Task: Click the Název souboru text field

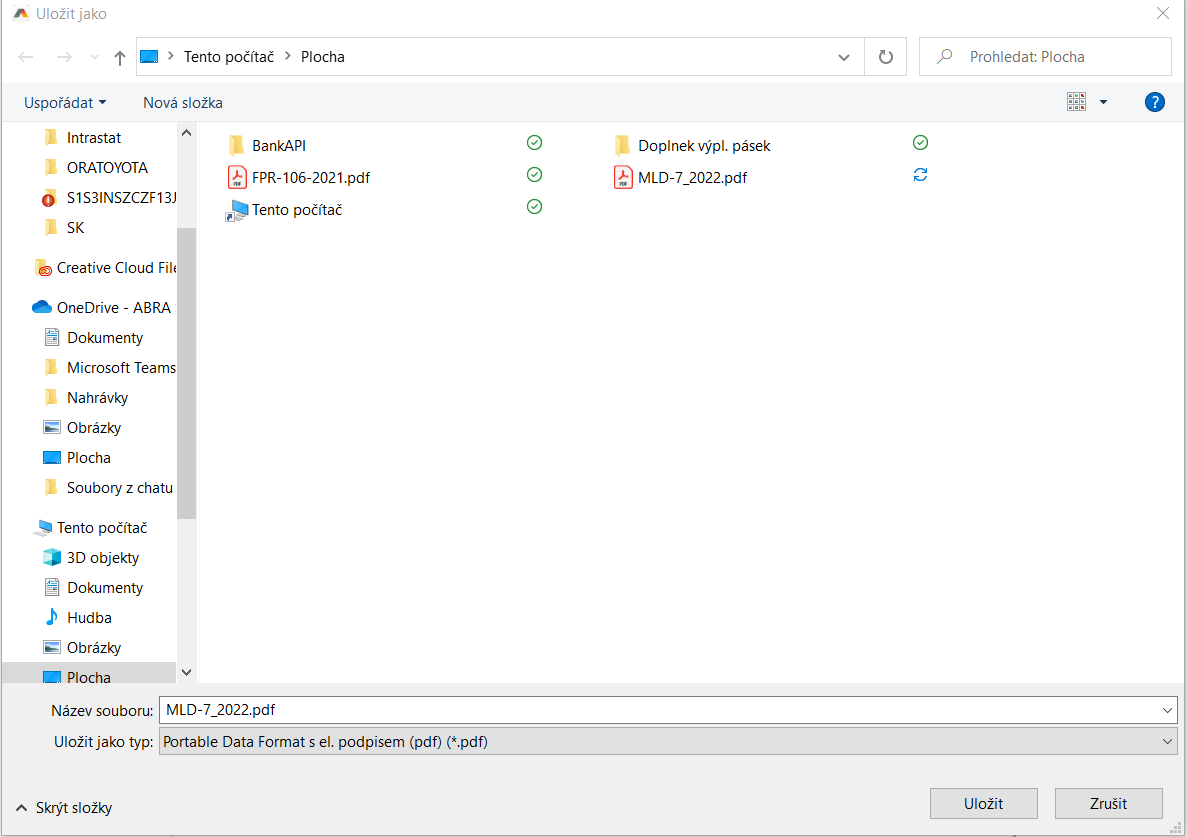Action: (x=660, y=710)
